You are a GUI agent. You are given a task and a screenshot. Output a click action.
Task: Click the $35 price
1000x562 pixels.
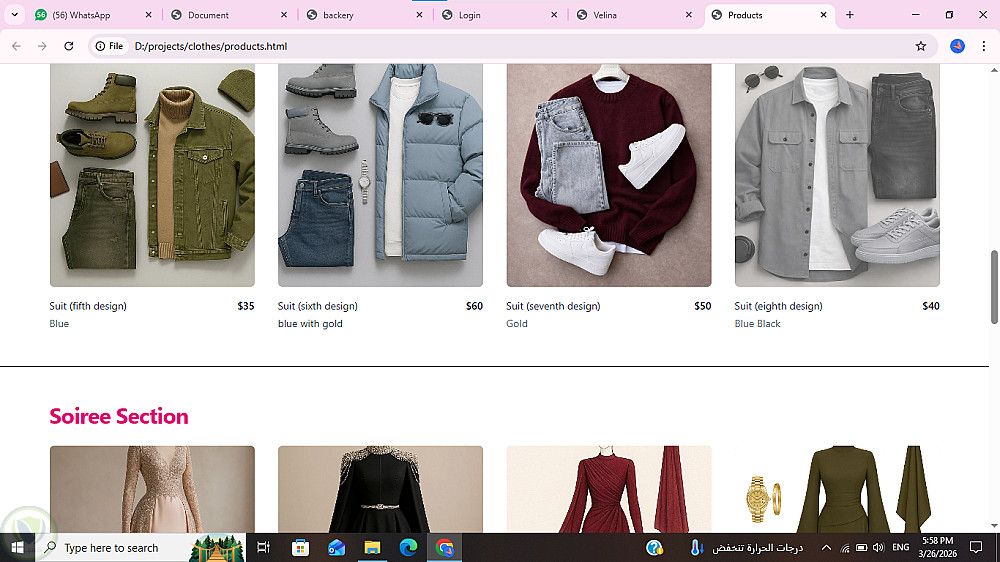point(246,306)
